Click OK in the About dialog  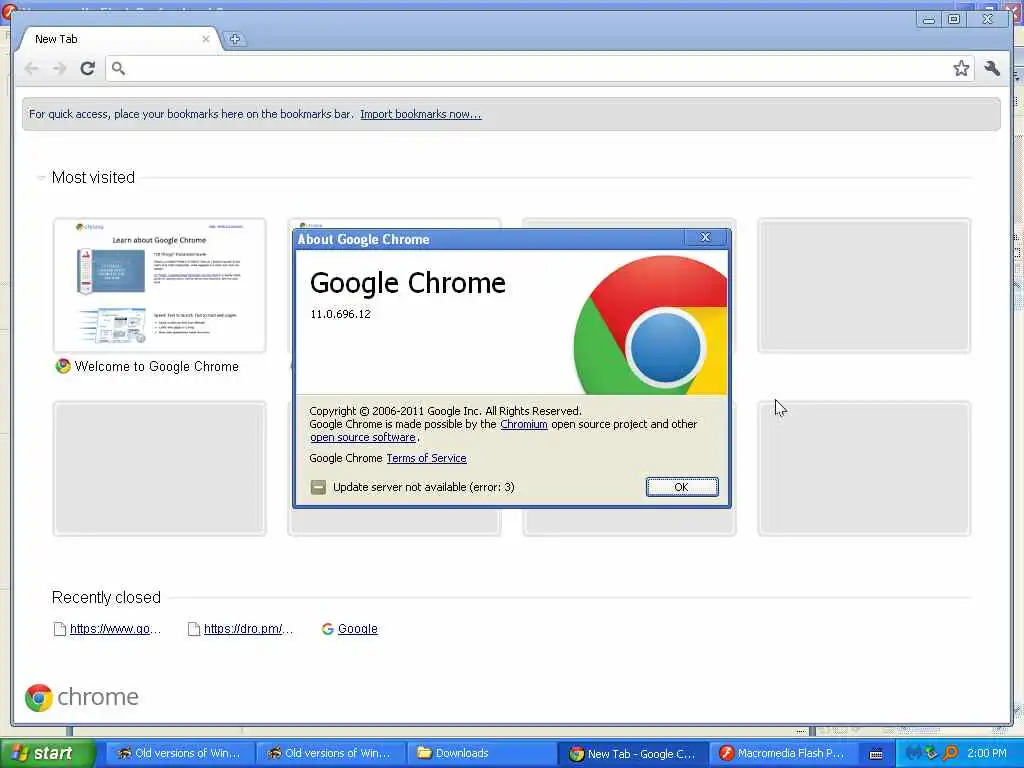(682, 487)
